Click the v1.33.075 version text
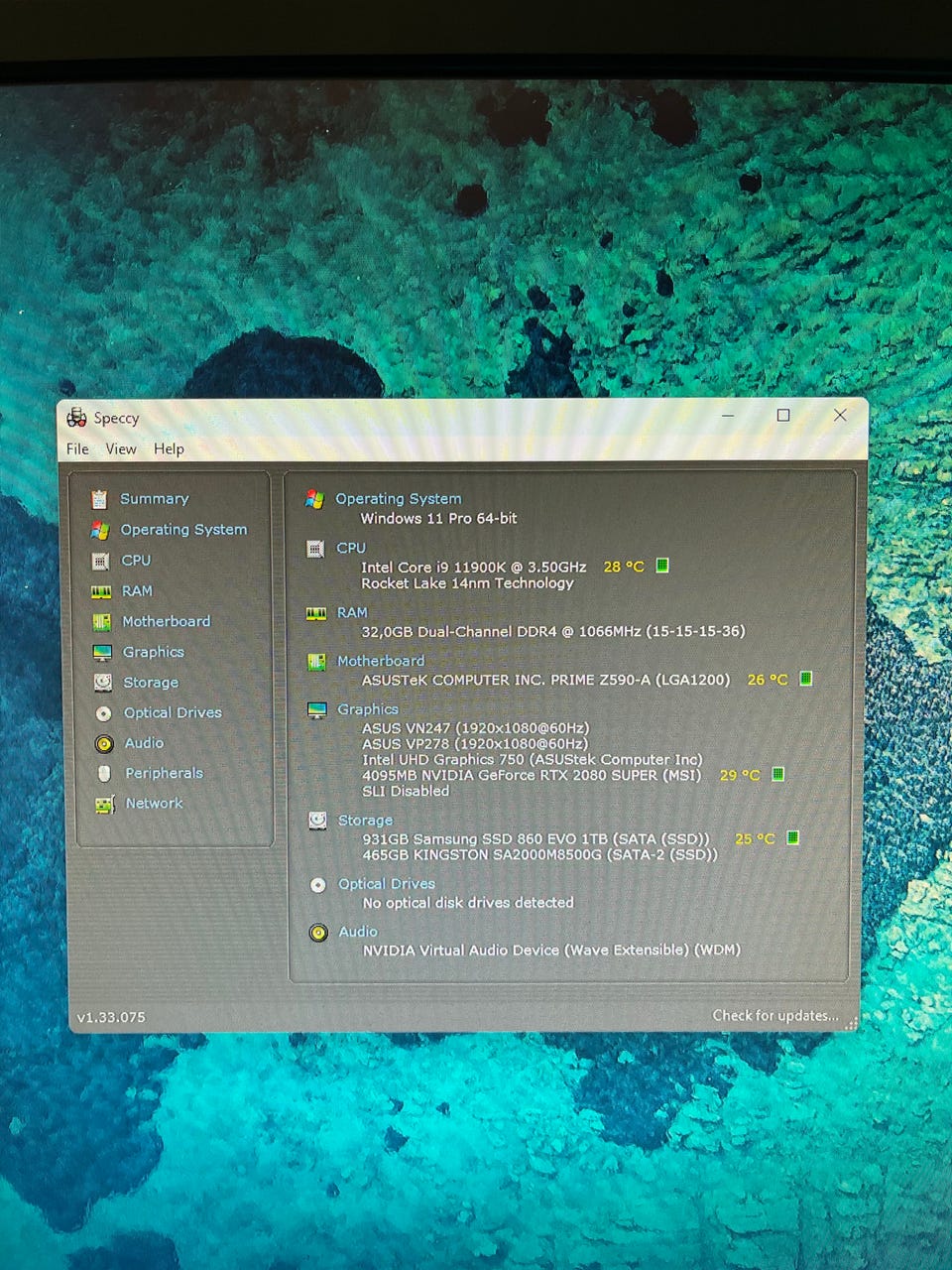Image resolution: width=952 pixels, height=1270 pixels. tap(111, 1017)
